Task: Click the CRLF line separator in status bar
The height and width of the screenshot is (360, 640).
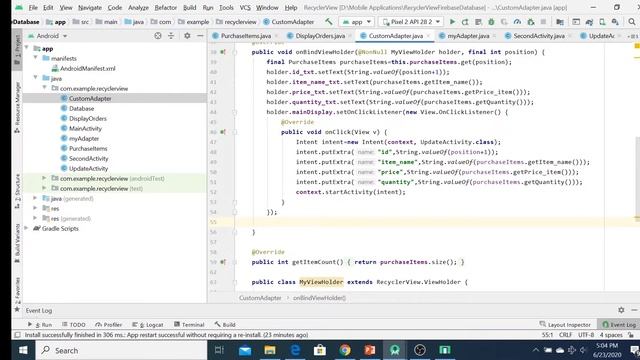Action: 565,335
